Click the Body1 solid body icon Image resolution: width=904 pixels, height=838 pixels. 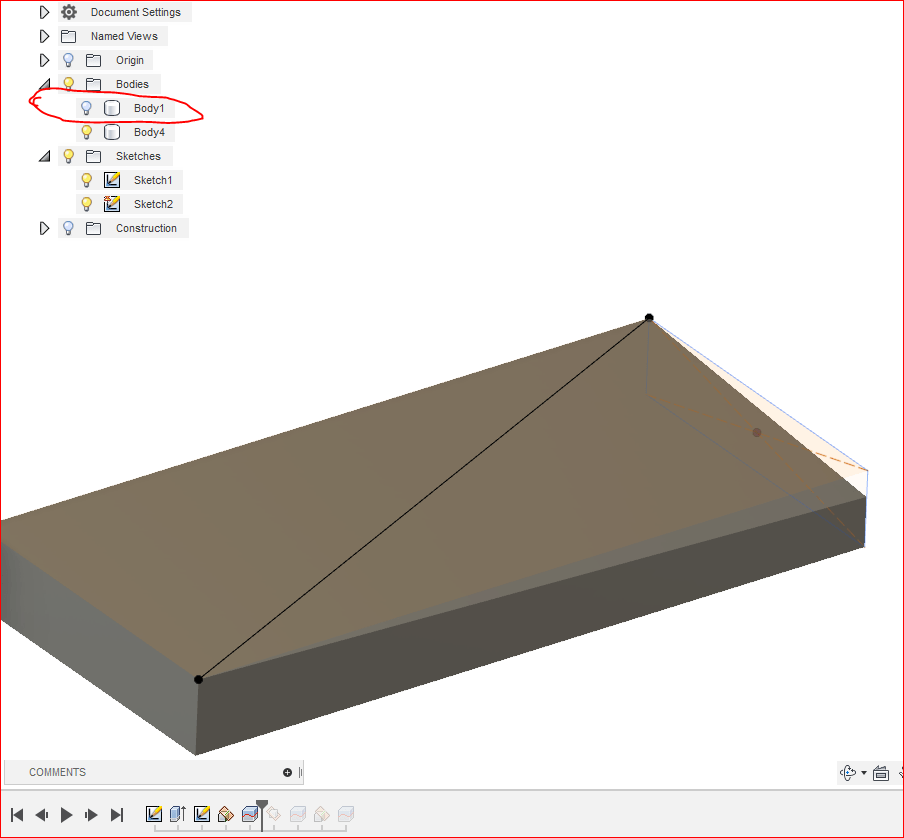[111, 107]
